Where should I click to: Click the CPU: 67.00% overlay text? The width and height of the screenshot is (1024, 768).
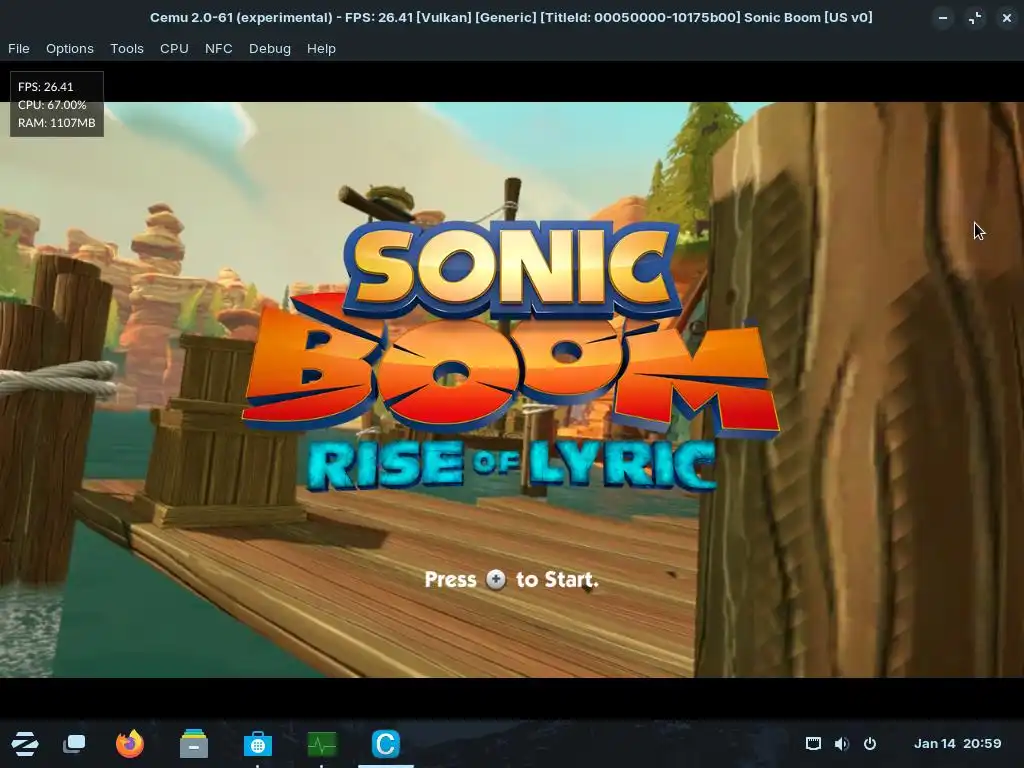pyautogui.click(x=52, y=104)
